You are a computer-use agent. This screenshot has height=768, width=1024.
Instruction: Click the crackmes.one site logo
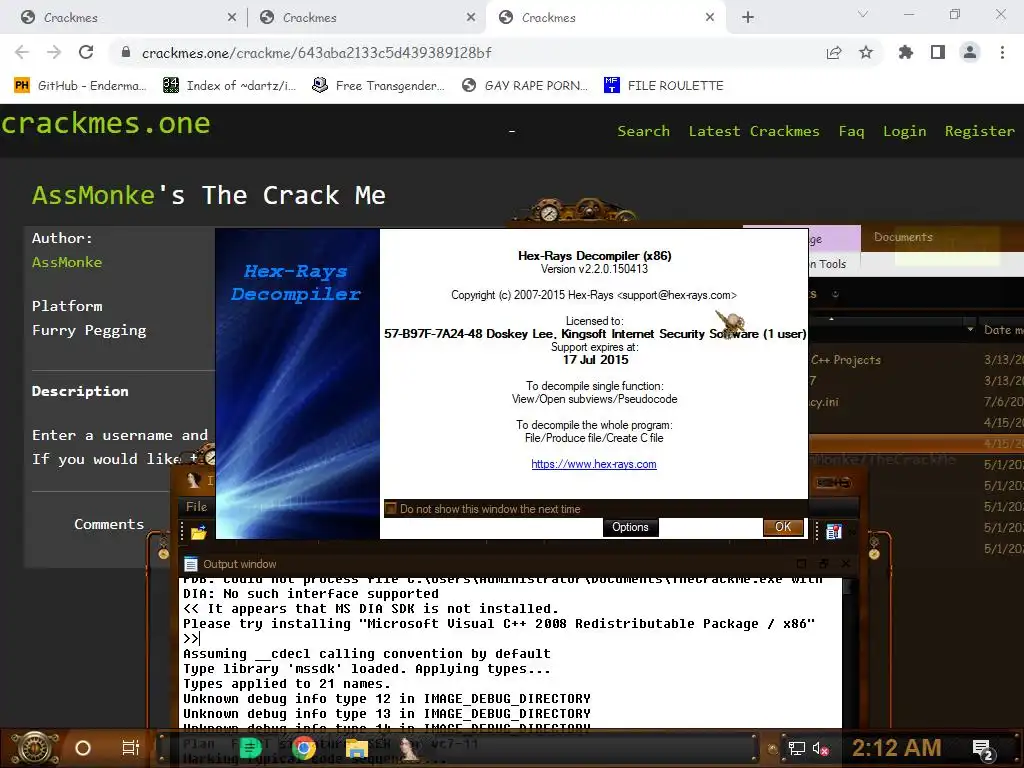[x=105, y=123]
